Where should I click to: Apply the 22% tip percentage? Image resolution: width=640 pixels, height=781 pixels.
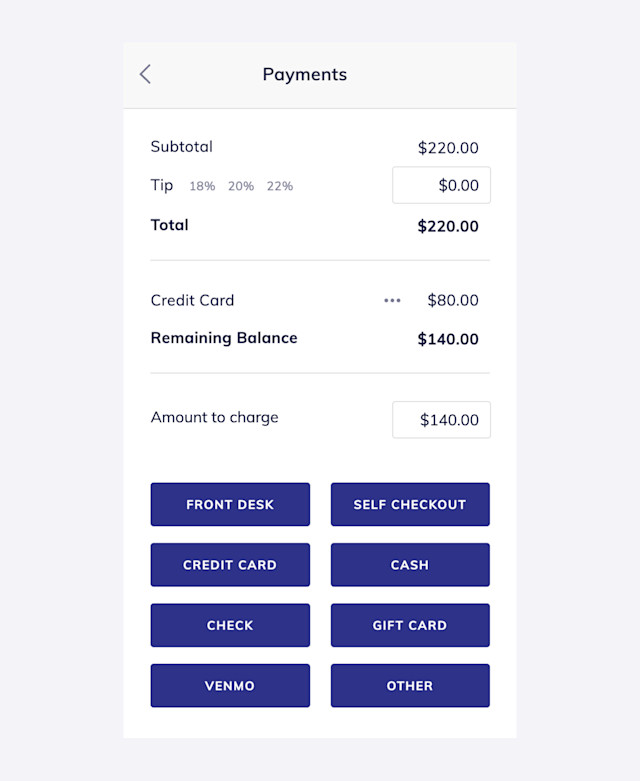(x=280, y=186)
